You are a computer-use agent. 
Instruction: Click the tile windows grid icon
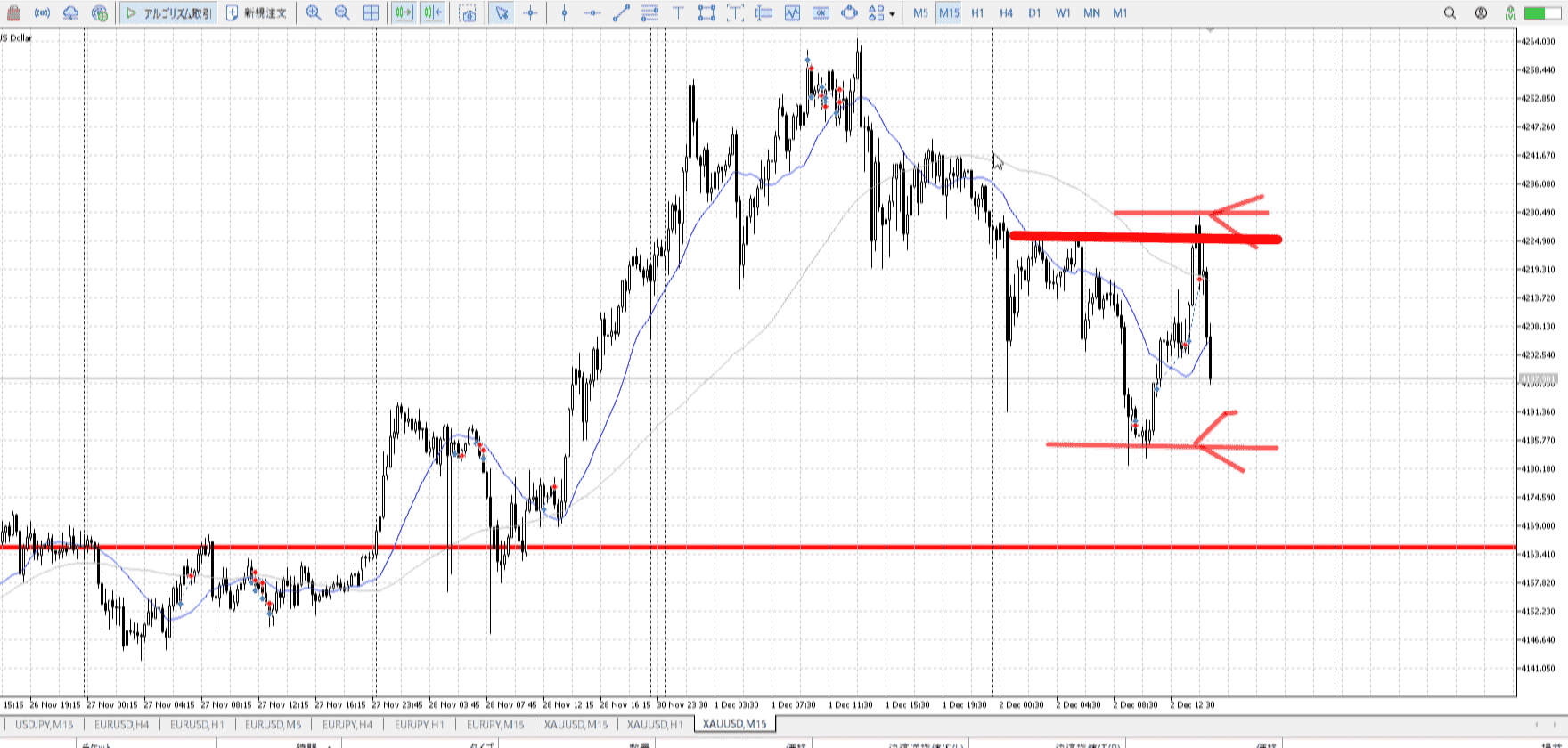[x=372, y=13]
